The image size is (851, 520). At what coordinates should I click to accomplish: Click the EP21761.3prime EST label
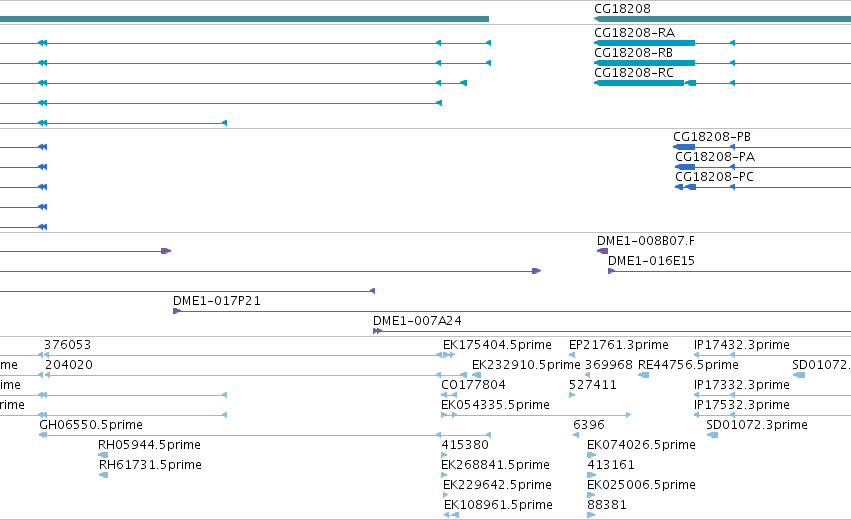[x=619, y=345]
